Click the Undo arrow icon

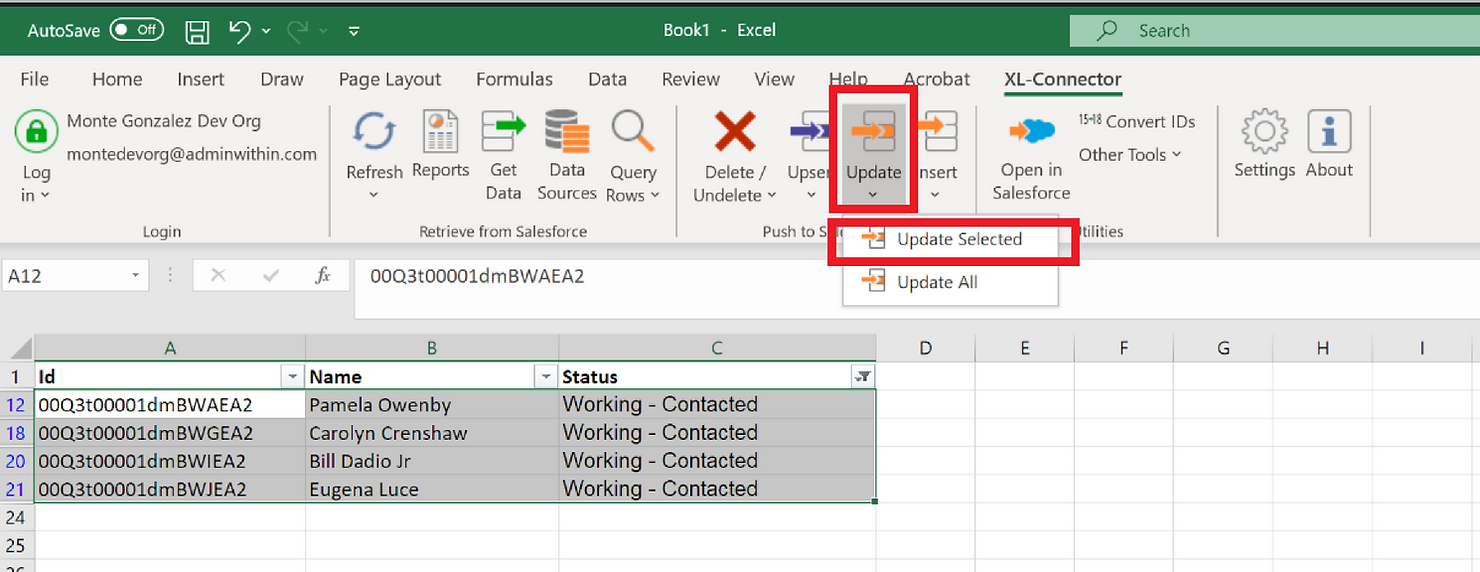click(240, 31)
